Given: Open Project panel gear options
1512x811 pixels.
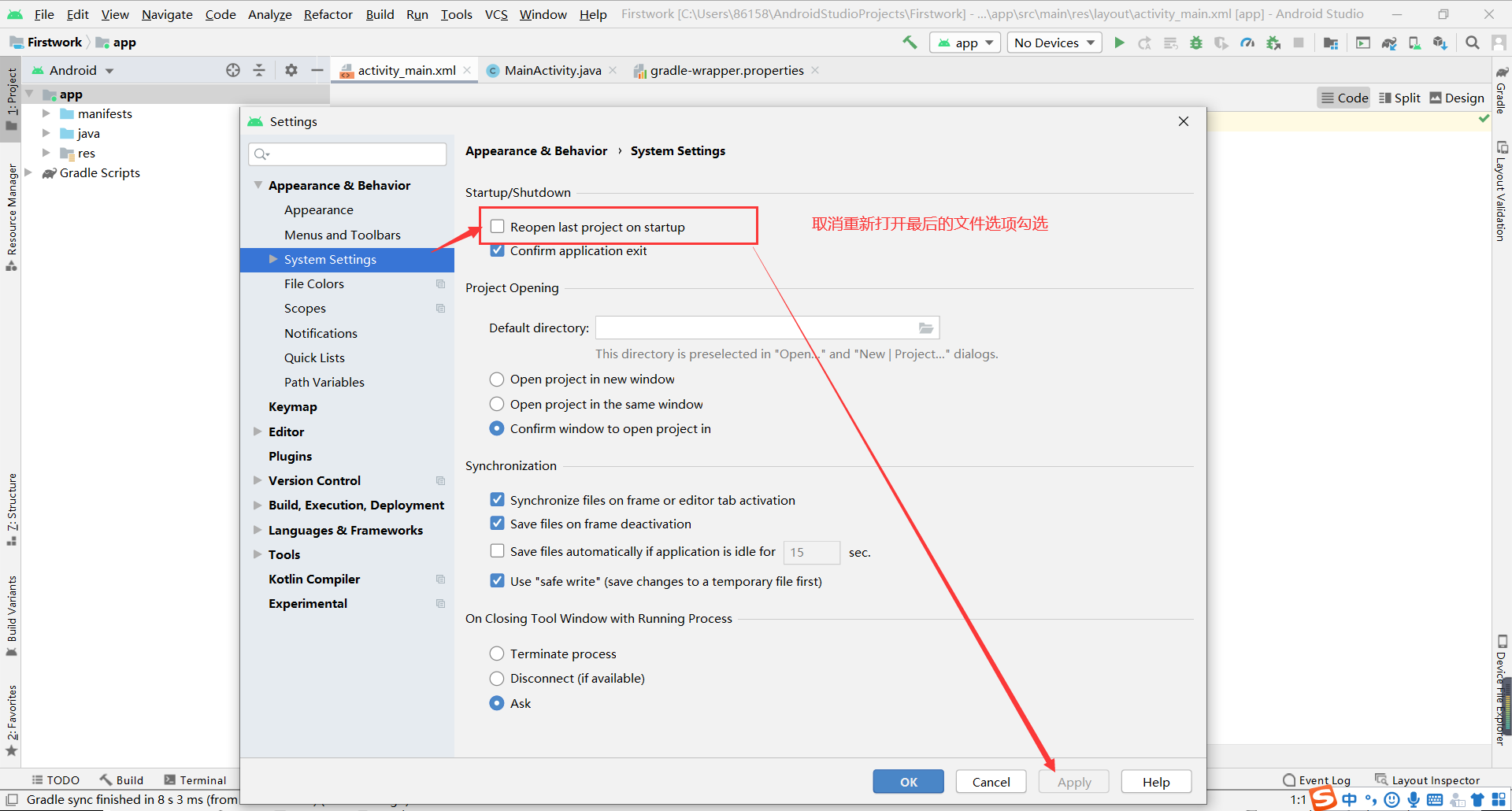Looking at the screenshot, I should click(291, 70).
